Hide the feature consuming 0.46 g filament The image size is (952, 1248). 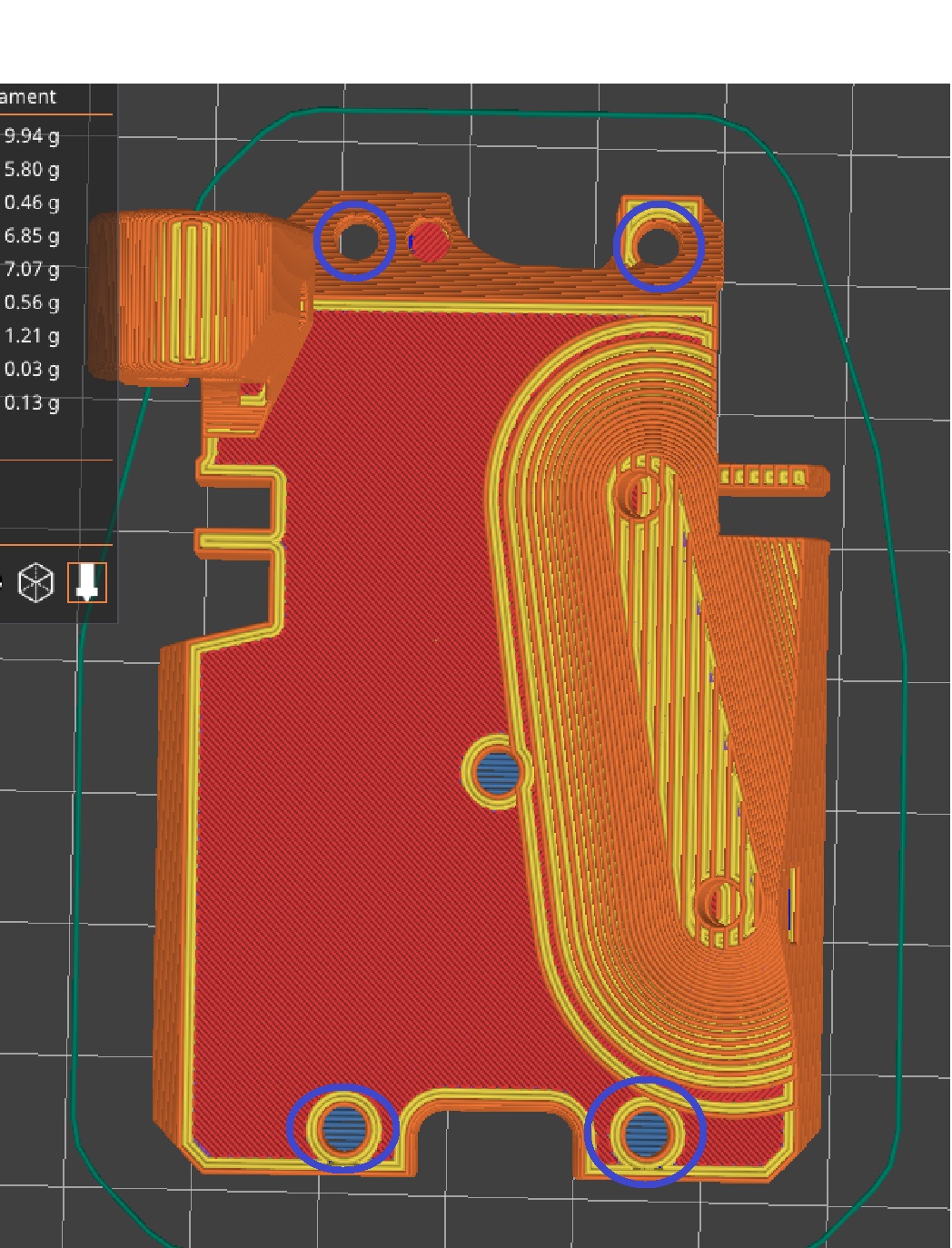click(x=31, y=202)
